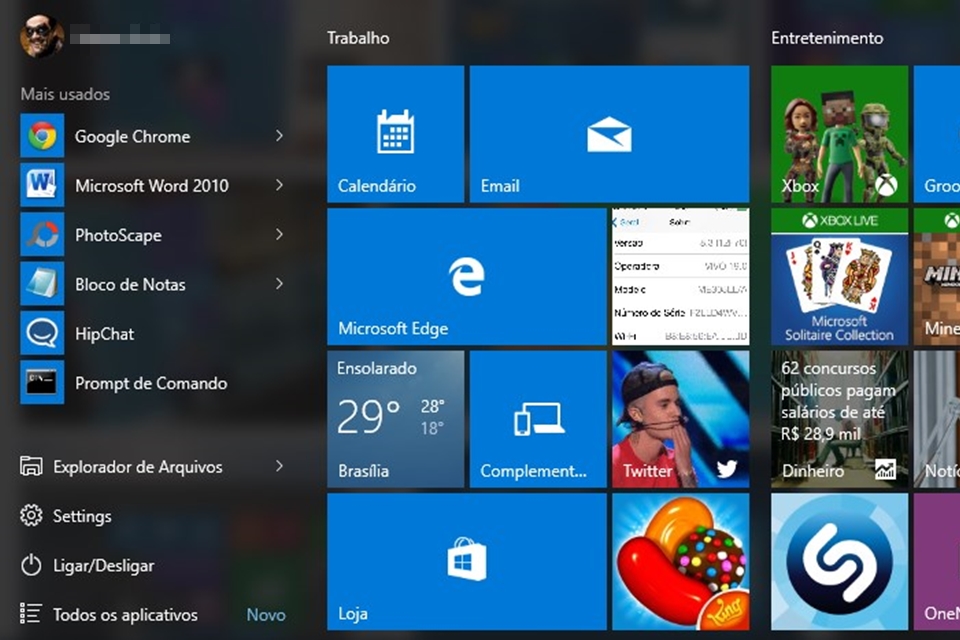960x640 pixels.
Task: Click Todos os aplicativos label
Action: point(126,615)
